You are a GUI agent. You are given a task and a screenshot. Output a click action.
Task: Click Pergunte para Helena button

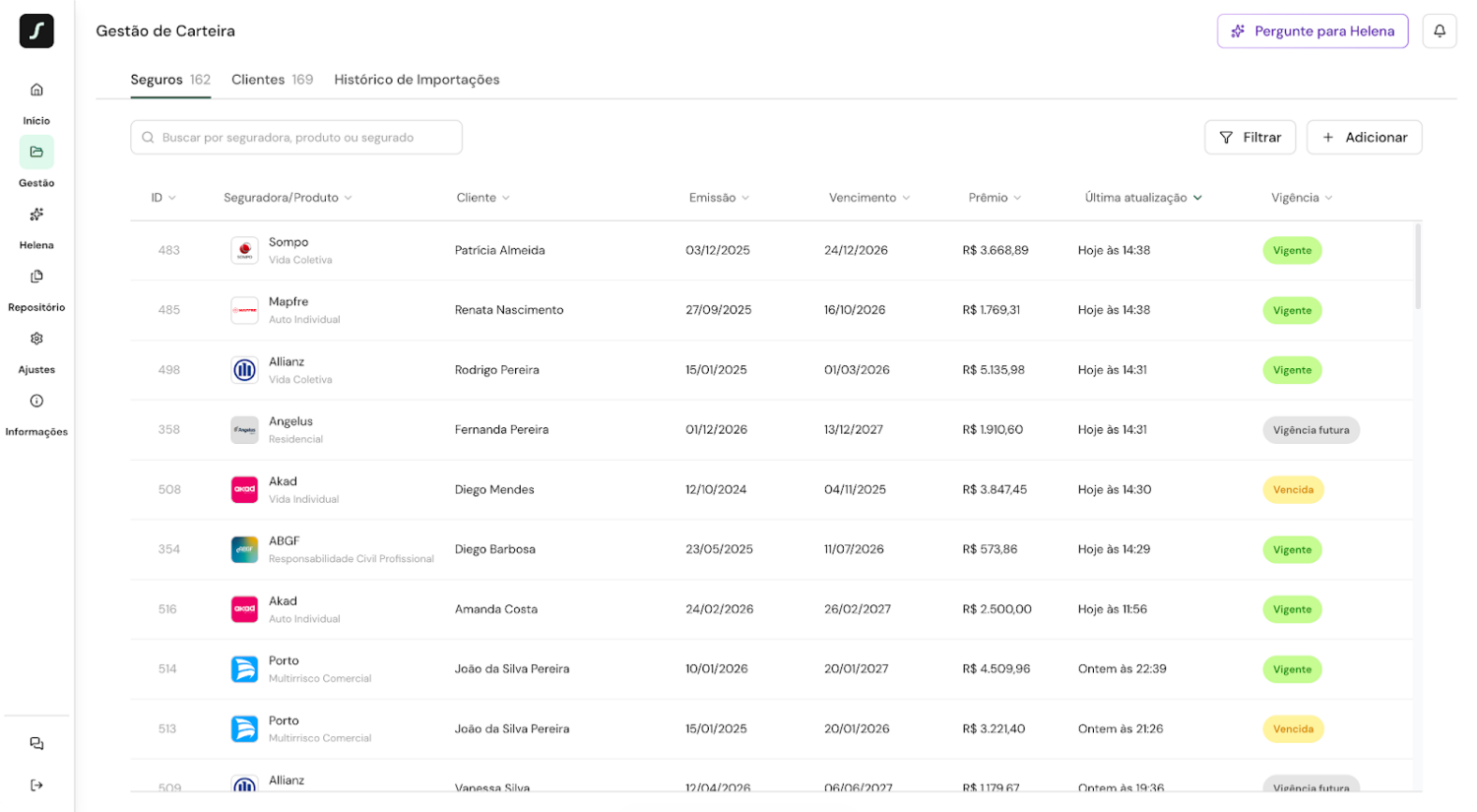point(1312,31)
